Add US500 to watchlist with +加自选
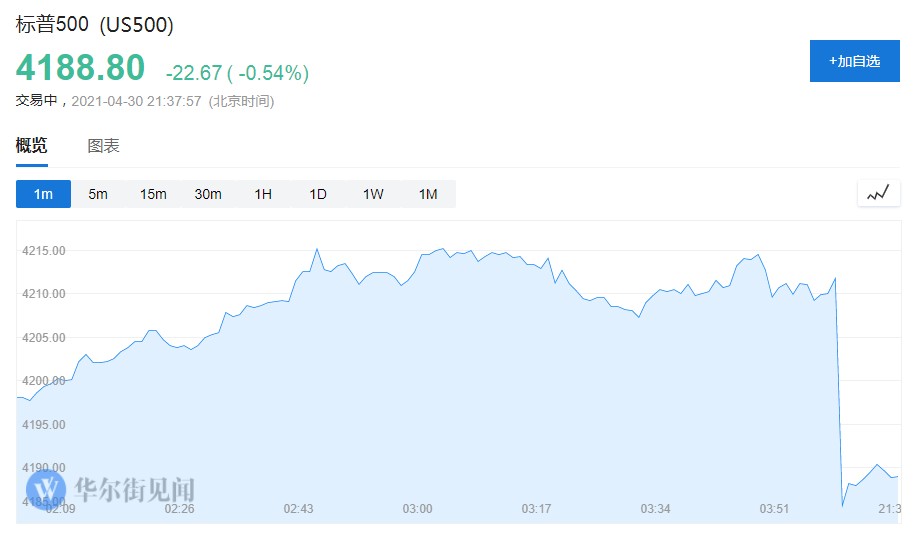 coord(854,61)
